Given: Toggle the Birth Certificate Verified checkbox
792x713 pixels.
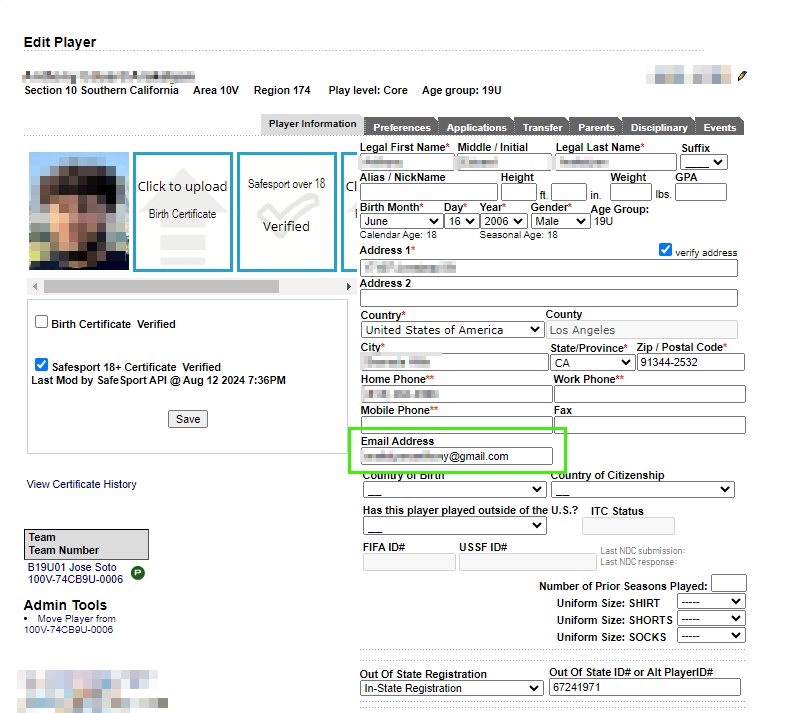Looking at the screenshot, I should [x=42, y=323].
